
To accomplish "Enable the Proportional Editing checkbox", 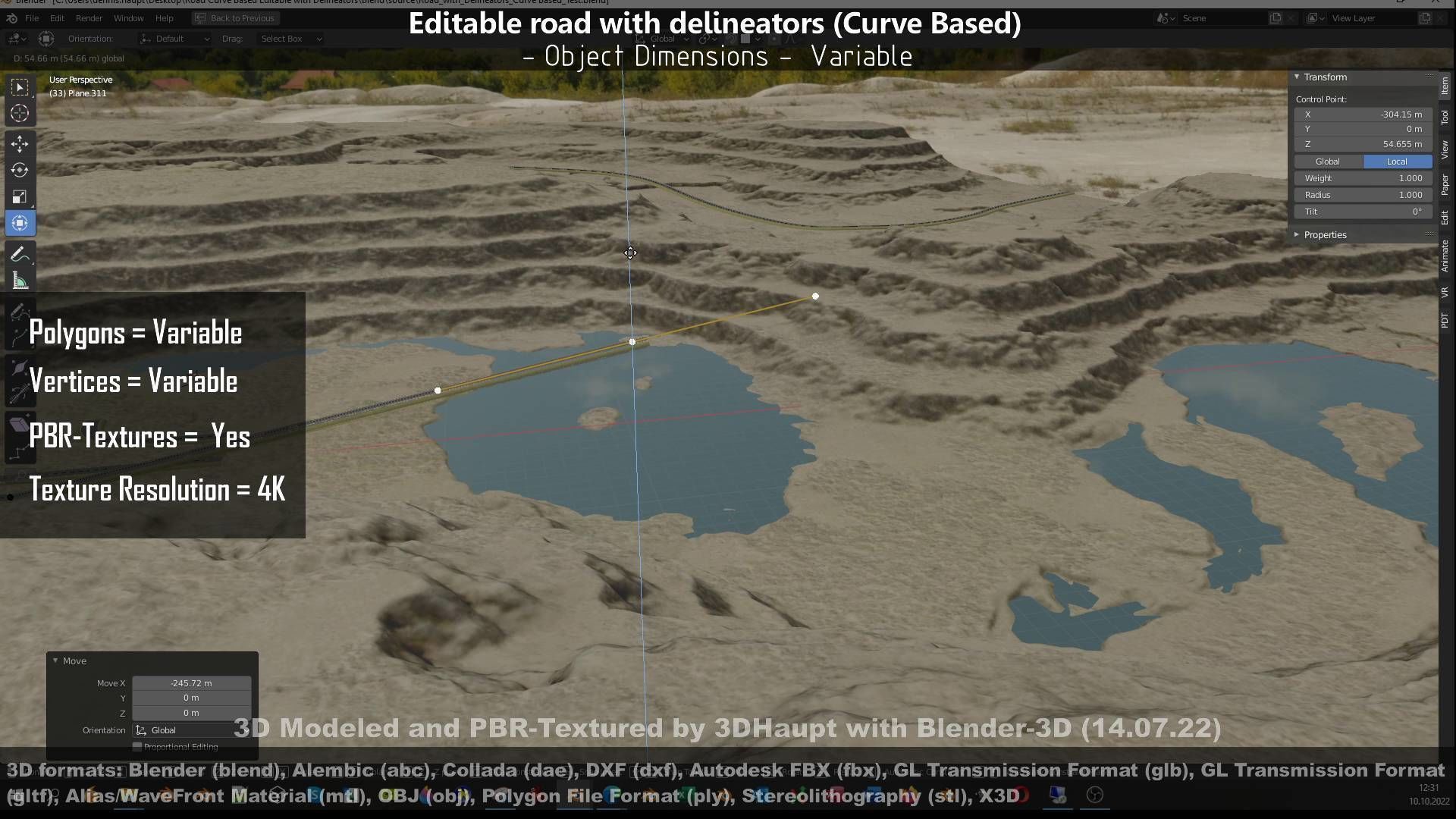I will click(137, 747).
